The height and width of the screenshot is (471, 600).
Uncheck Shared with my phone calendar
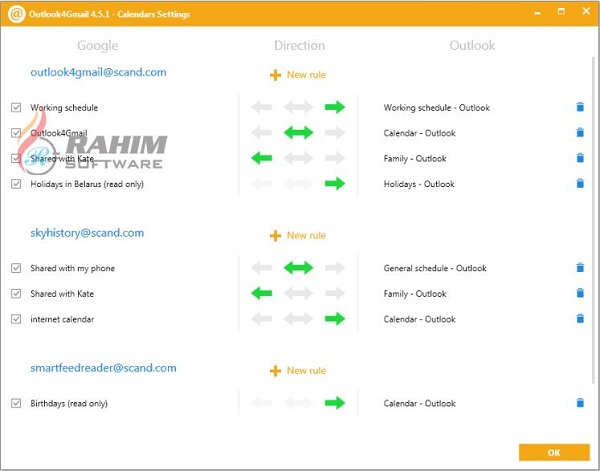(16, 268)
